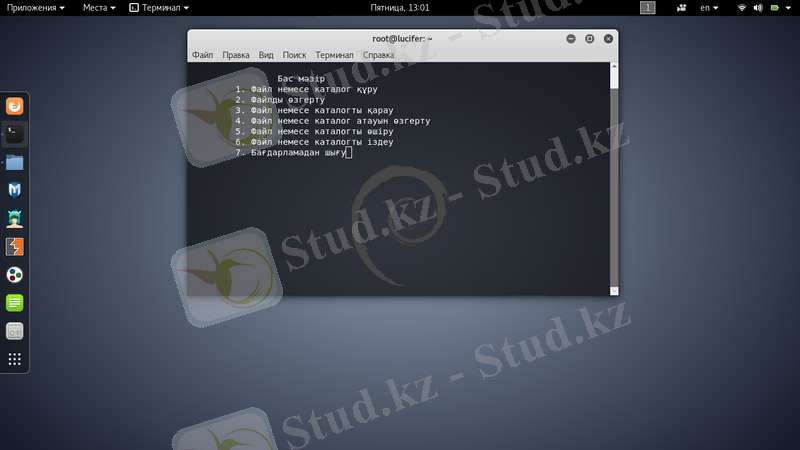Open the green notes icon in dock
The image size is (800, 450).
(15, 302)
